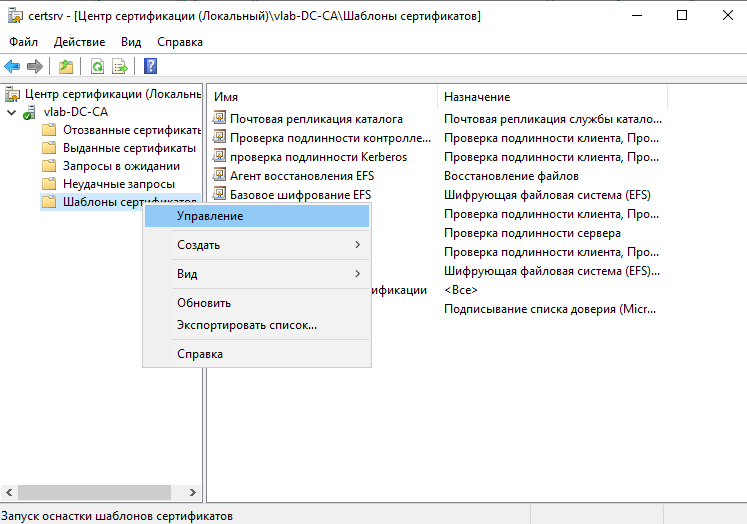The image size is (747, 524).
Task: Click the Back arrow toolbar icon
Action: tap(12, 66)
